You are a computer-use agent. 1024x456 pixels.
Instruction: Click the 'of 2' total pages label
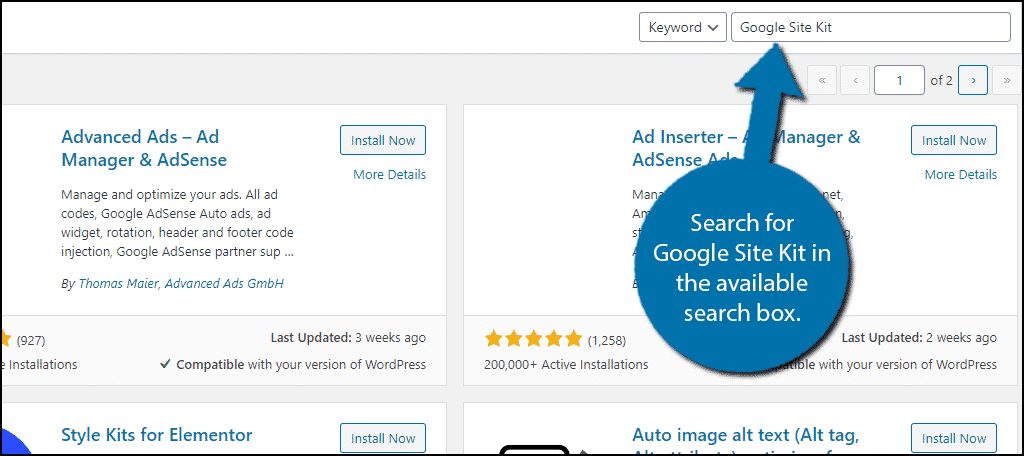tap(941, 81)
